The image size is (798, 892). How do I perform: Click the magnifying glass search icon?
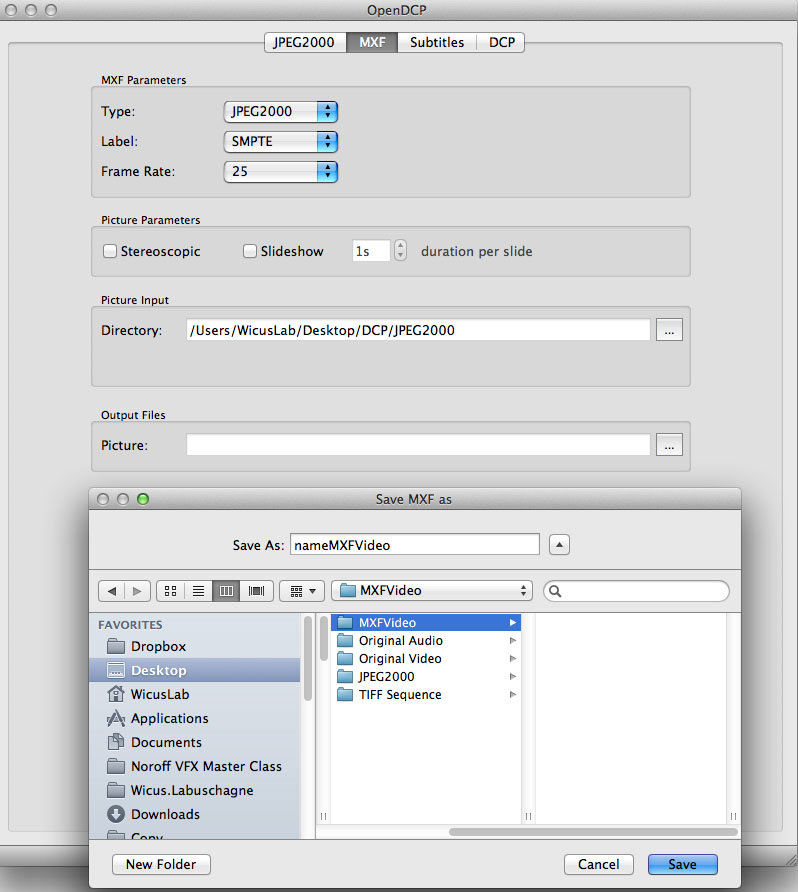(x=555, y=591)
